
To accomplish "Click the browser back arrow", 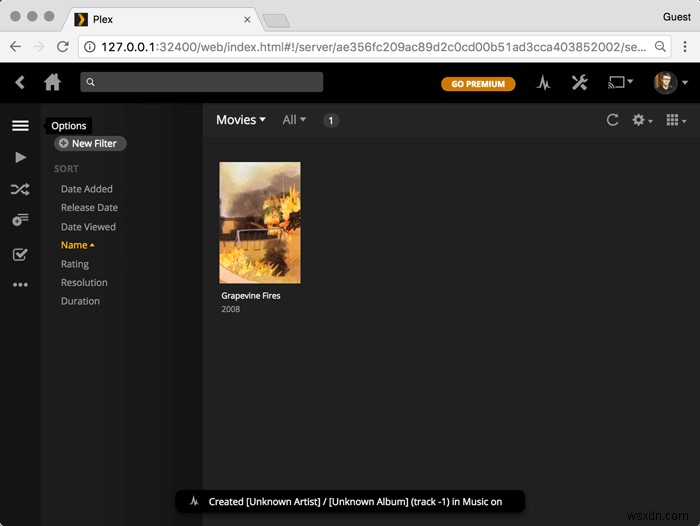I will pyautogui.click(x=16, y=46).
